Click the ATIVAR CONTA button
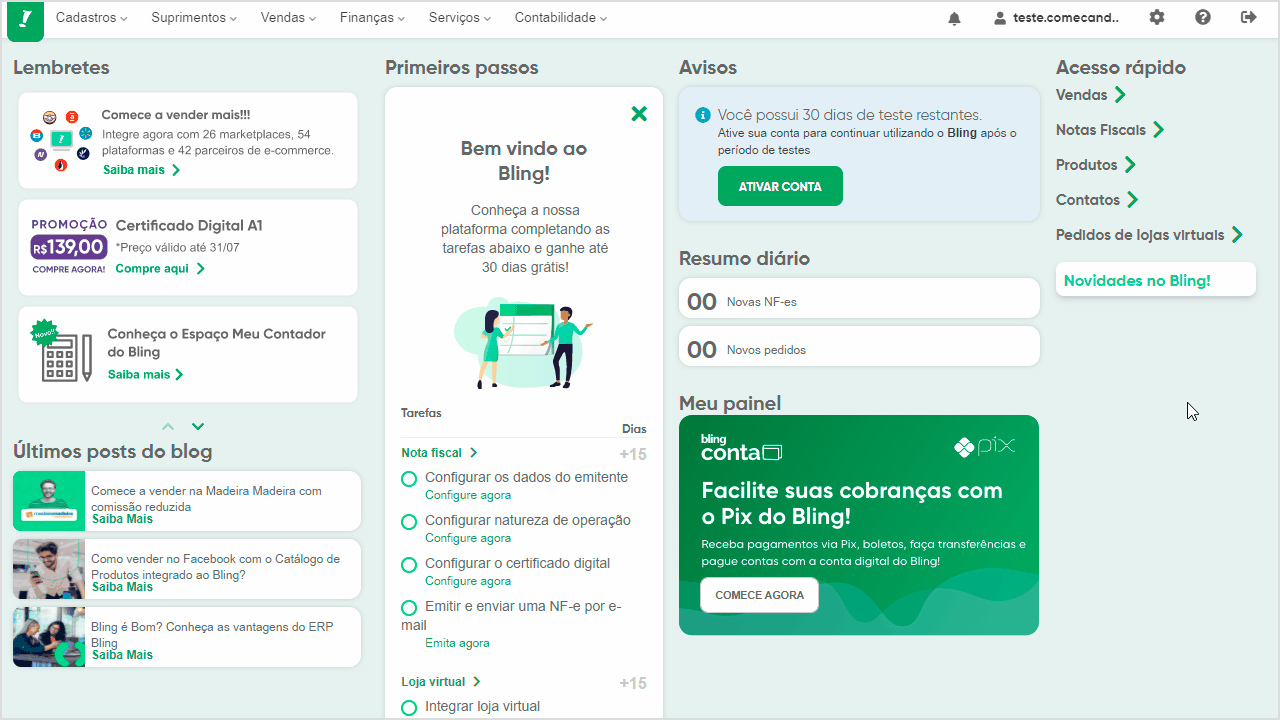1280x720 pixels. pos(780,186)
